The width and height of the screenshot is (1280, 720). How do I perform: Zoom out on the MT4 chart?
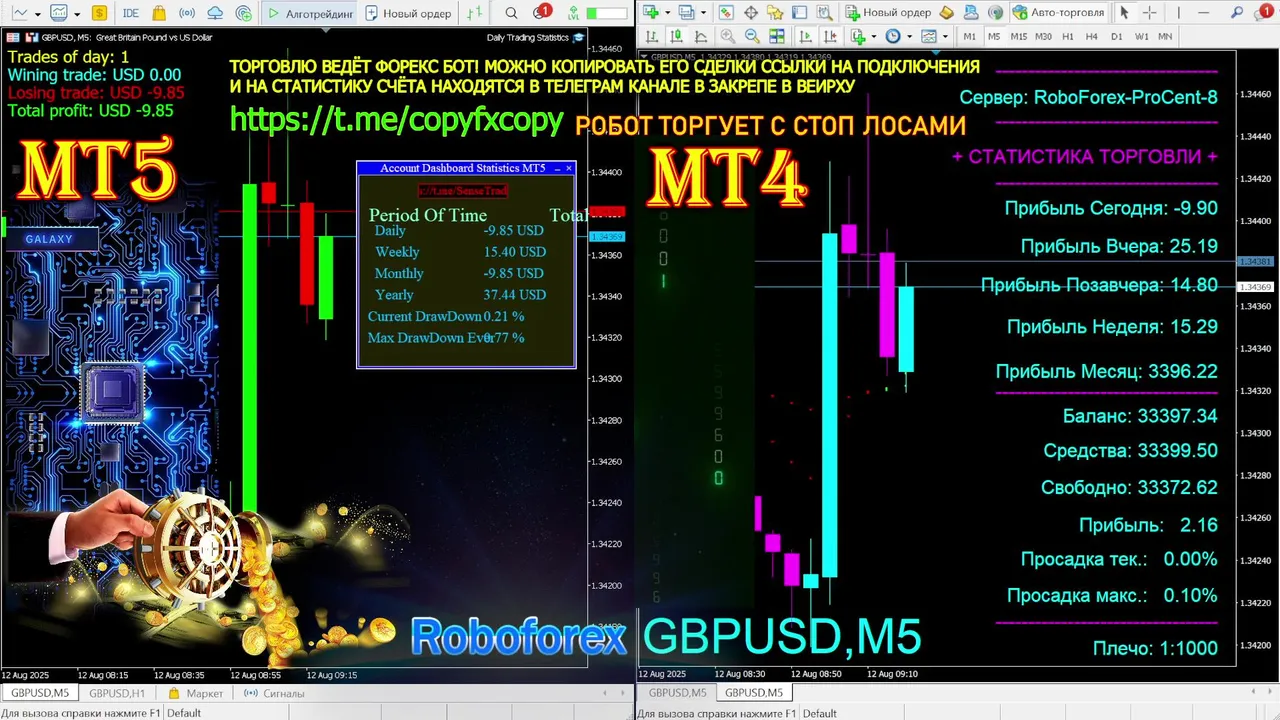point(752,36)
